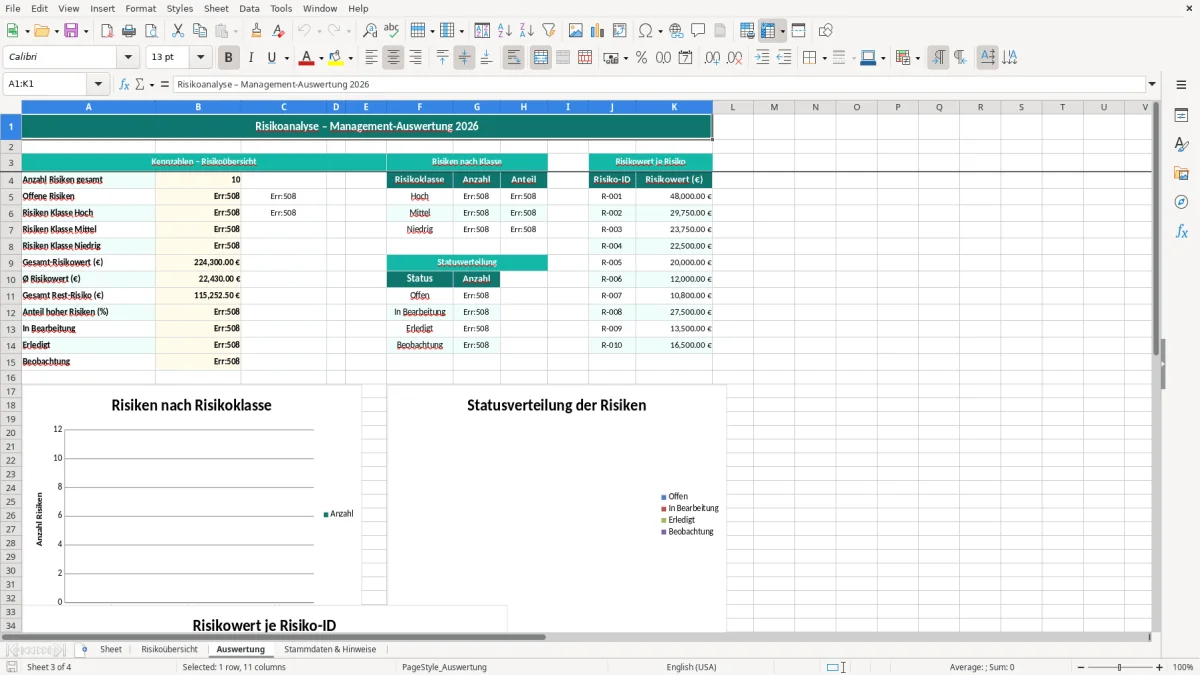1200x675 pixels.
Task: Open the Function Wizard fx icon
Action: click(124, 85)
